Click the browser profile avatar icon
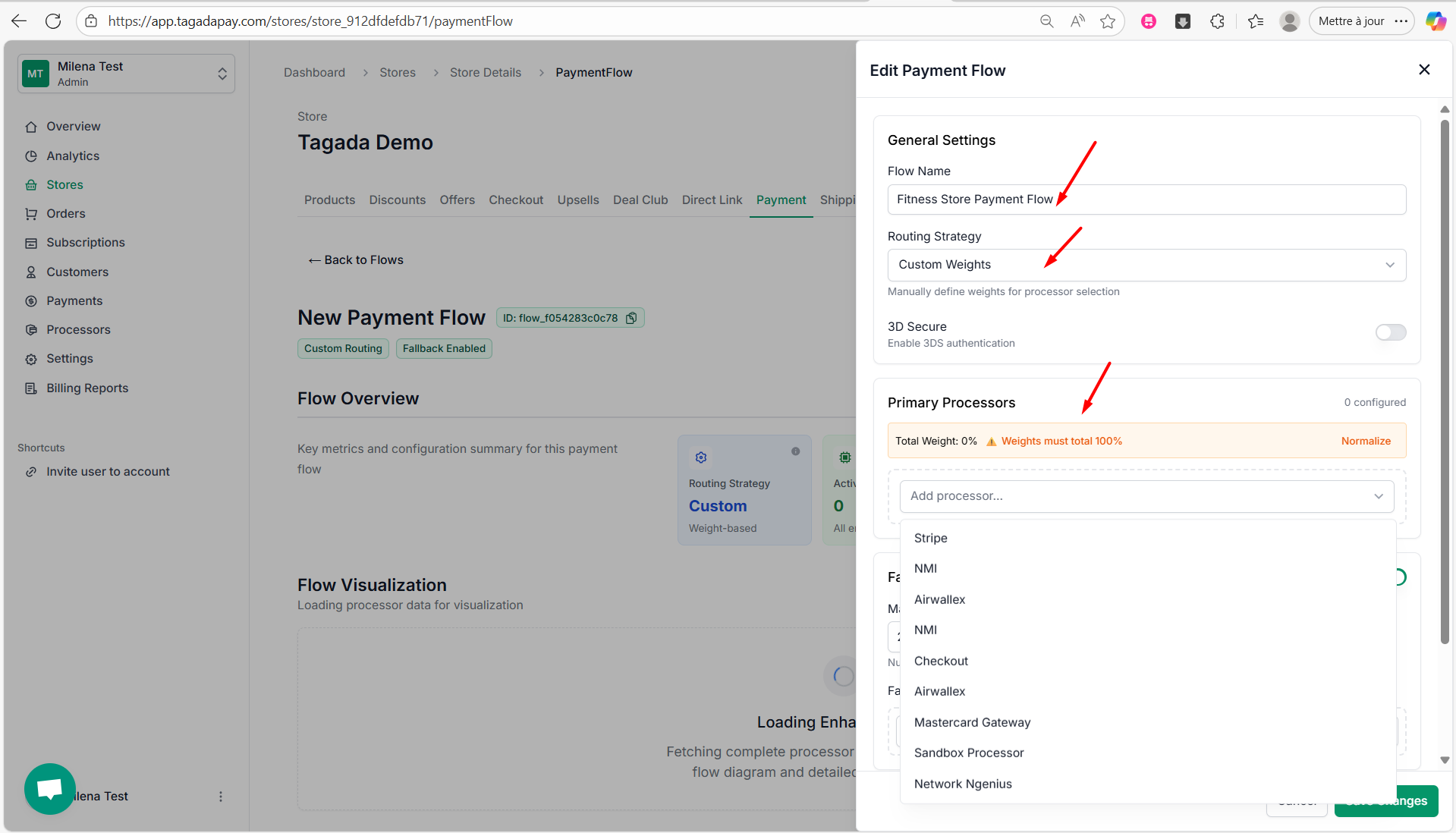Image resolution: width=1456 pixels, height=833 pixels. (1289, 21)
